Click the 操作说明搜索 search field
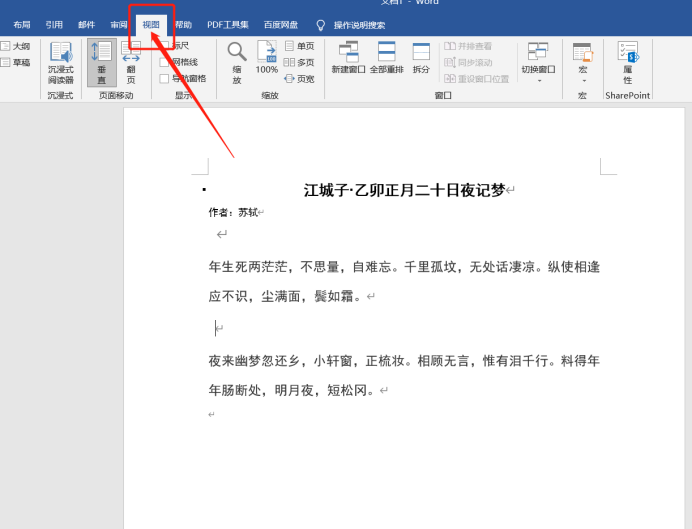This screenshot has width=692, height=529. [359, 25]
